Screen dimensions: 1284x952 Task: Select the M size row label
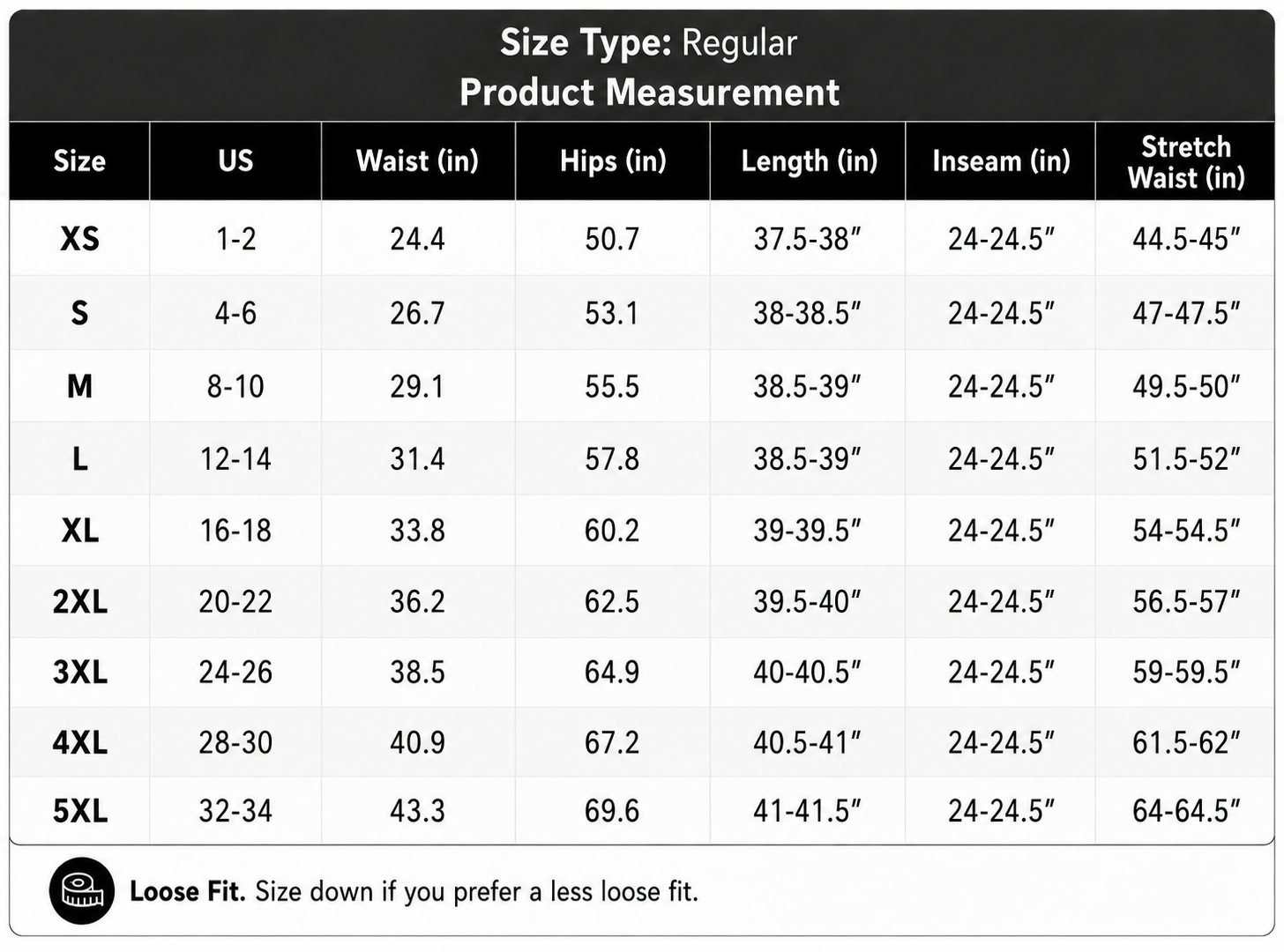79,386
